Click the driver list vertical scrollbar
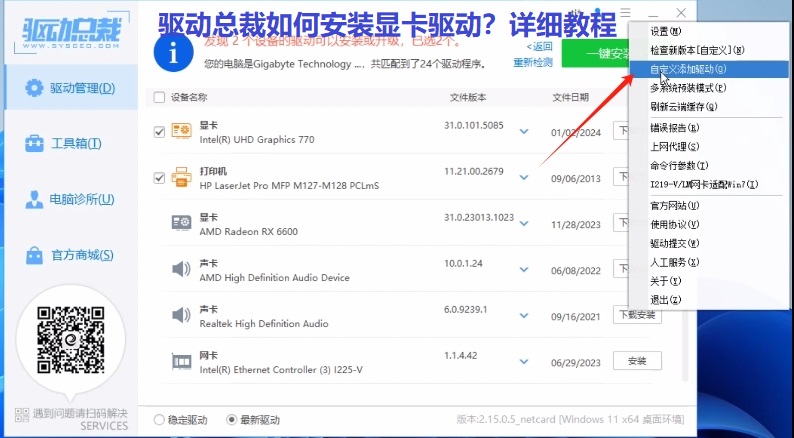The height and width of the screenshot is (438, 794). [x=685, y=344]
